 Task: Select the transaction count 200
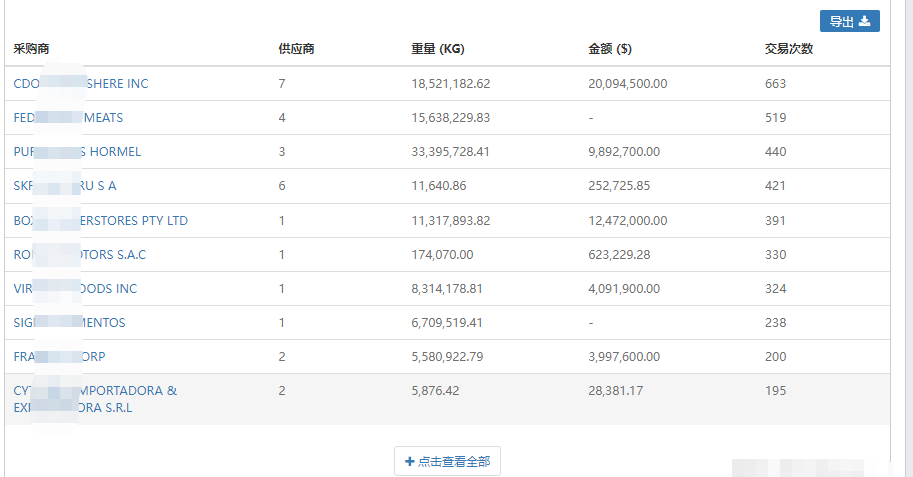point(776,356)
